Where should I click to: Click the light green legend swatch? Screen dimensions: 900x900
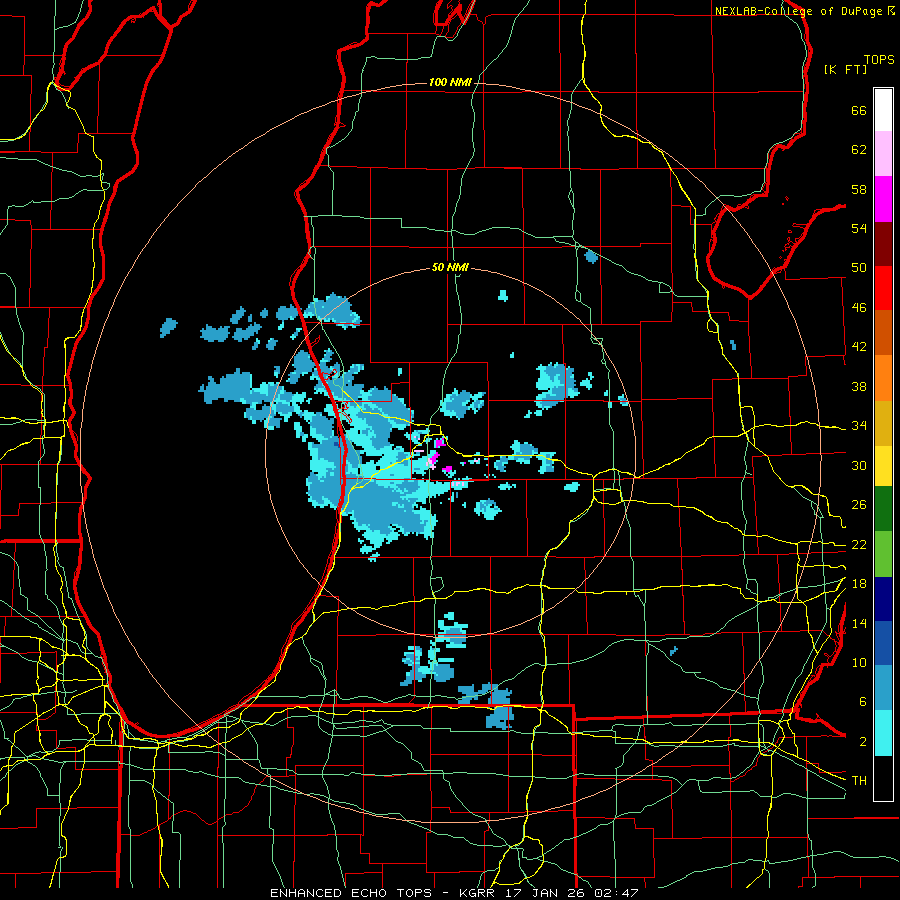pyautogui.click(x=883, y=554)
